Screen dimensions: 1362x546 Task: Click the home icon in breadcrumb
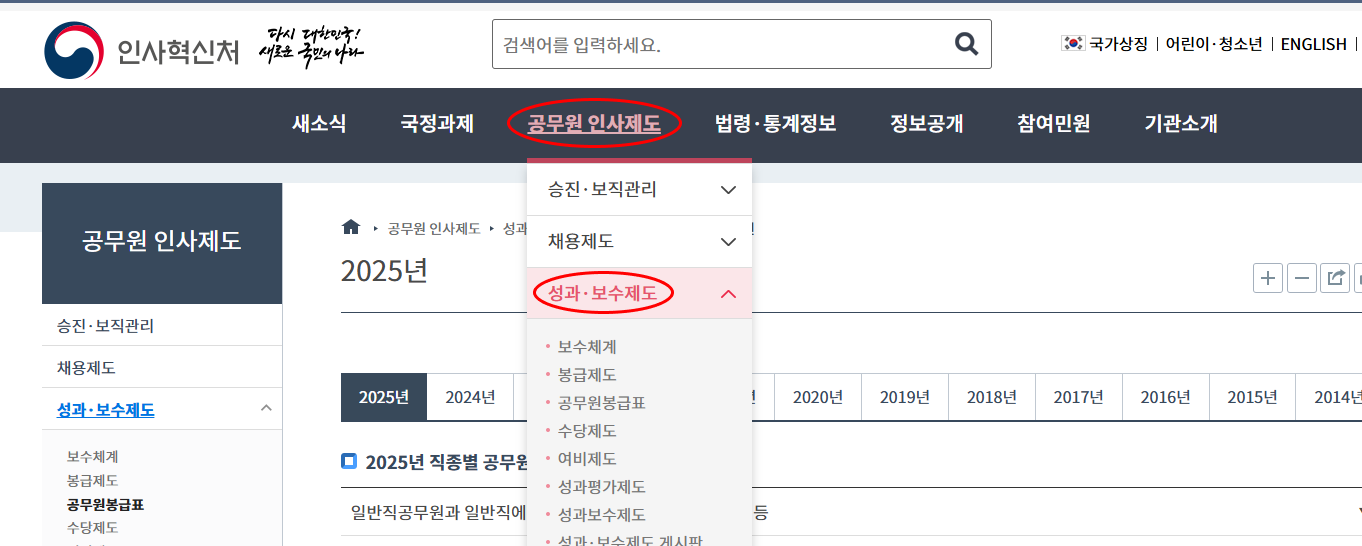coord(350,227)
